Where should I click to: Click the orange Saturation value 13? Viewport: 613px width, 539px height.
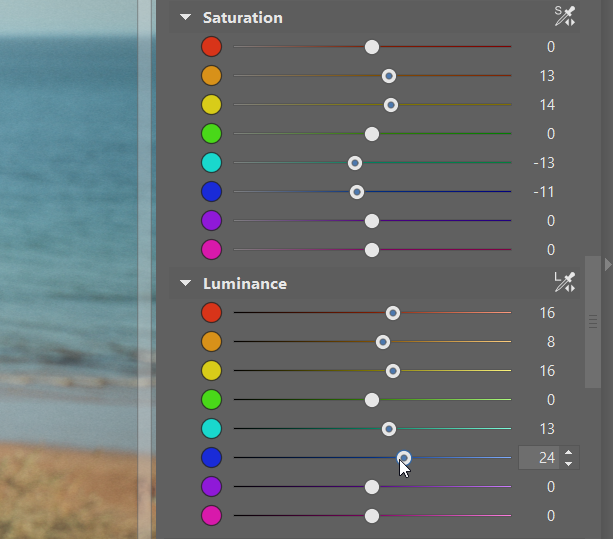point(545,76)
